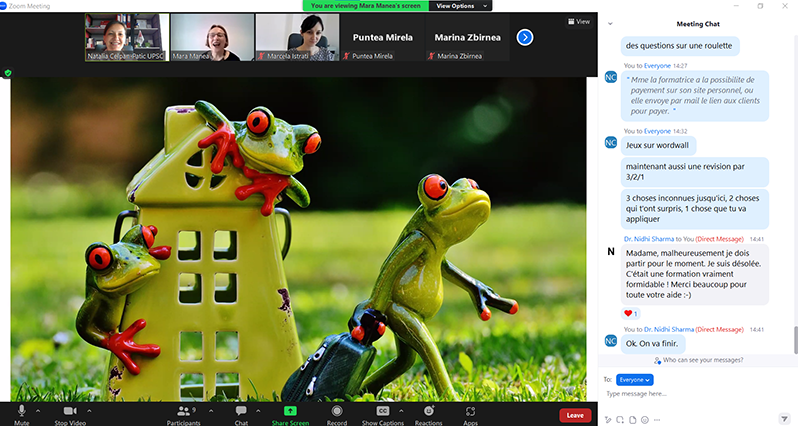Show next participants with blue arrow
The width and height of the screenshot is (798, 426).
[525, 37]
